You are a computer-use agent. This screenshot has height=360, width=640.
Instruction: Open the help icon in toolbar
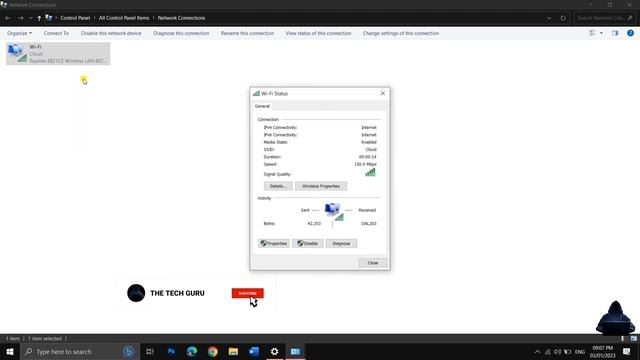pos(630,33)
